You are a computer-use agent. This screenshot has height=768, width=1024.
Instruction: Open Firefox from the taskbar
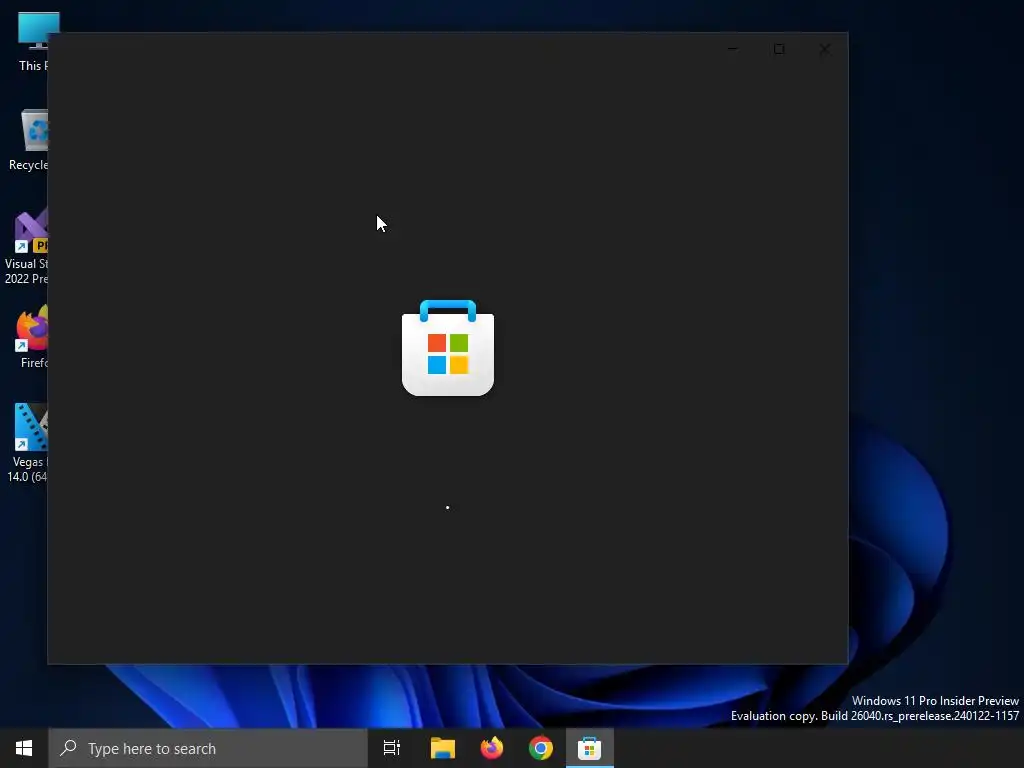point(492,748)
